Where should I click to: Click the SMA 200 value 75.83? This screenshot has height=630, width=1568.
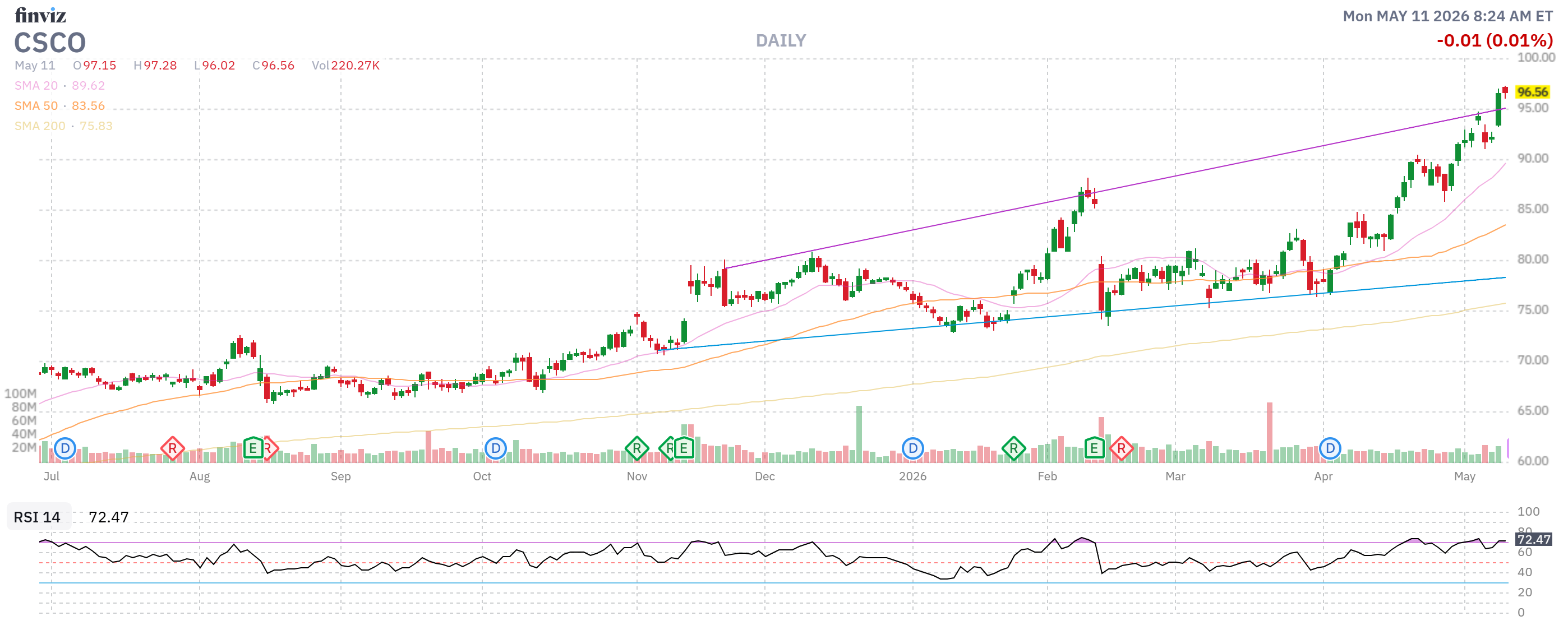click(x=96, y=126)
